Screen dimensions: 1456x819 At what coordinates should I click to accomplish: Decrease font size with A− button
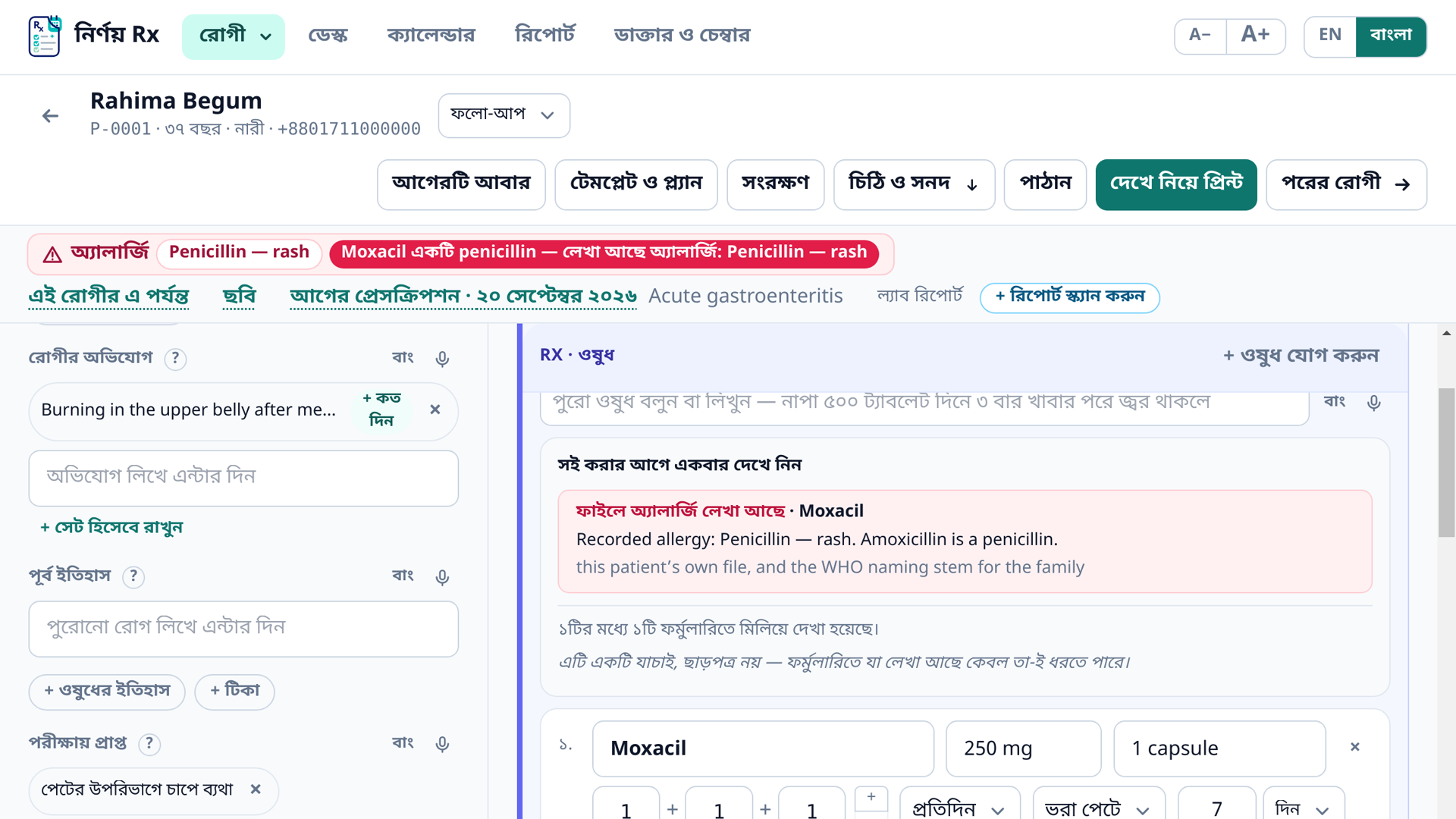[1200, 36]
